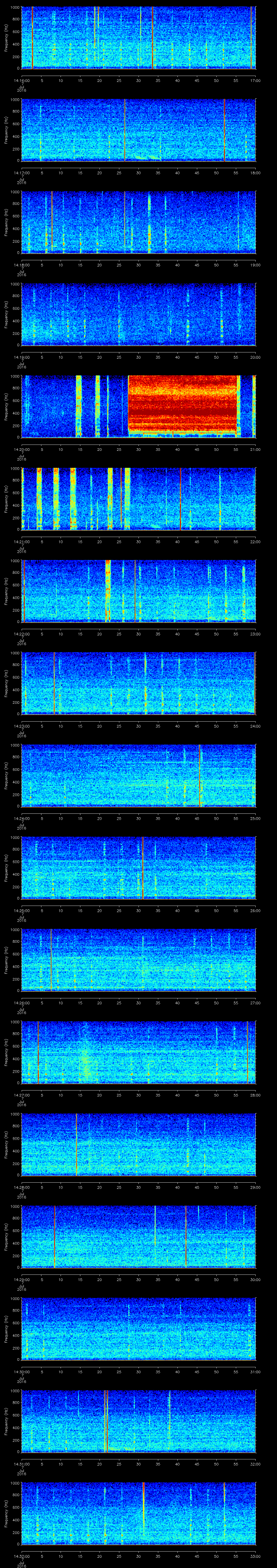Click Frequency (Hz) axis label of 14:16:00 panel
This screenshot has width=277, height=1568.
click(6, 38)
